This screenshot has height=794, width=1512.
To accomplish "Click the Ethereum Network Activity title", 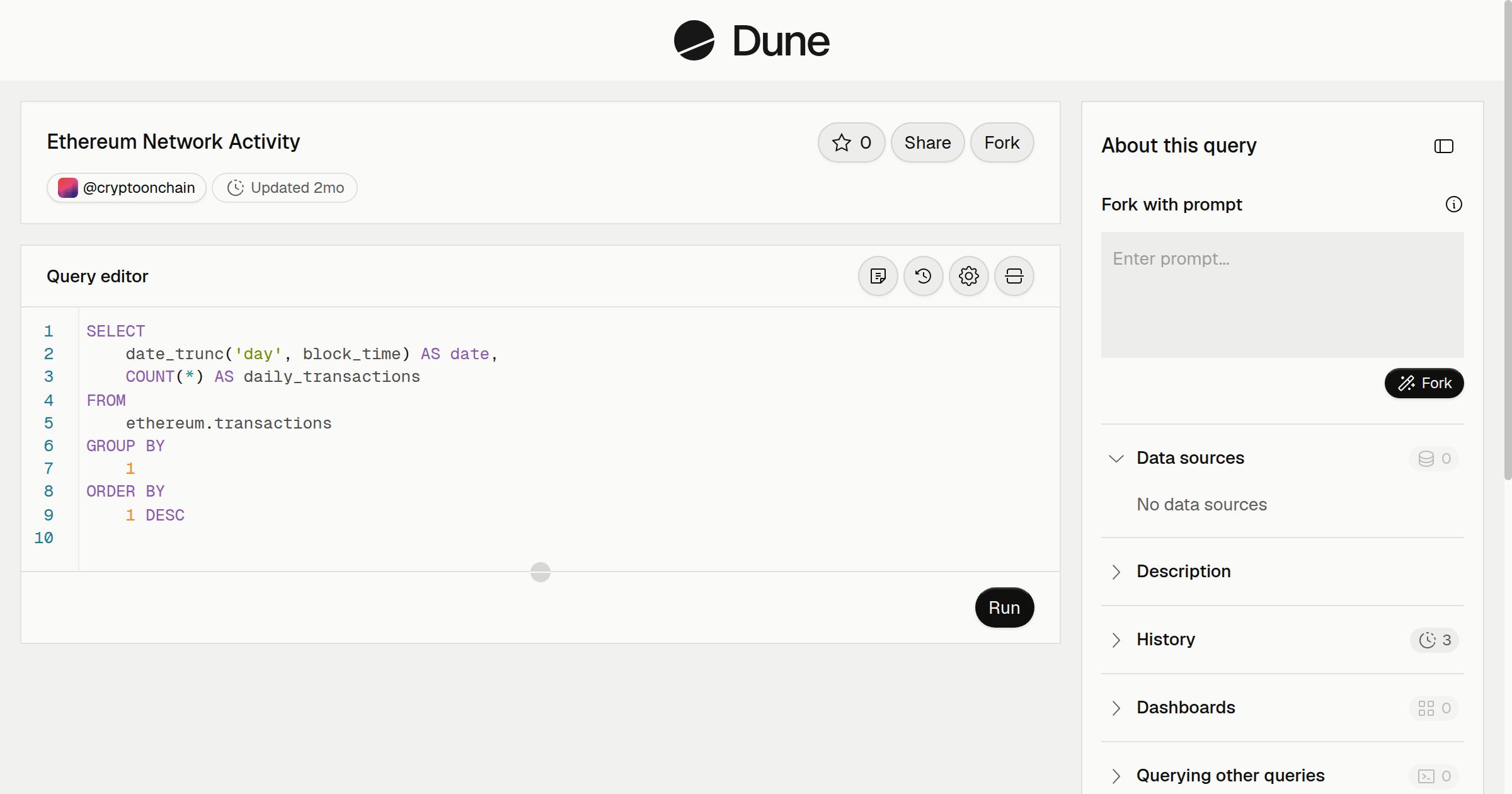I will coord(173,141).
